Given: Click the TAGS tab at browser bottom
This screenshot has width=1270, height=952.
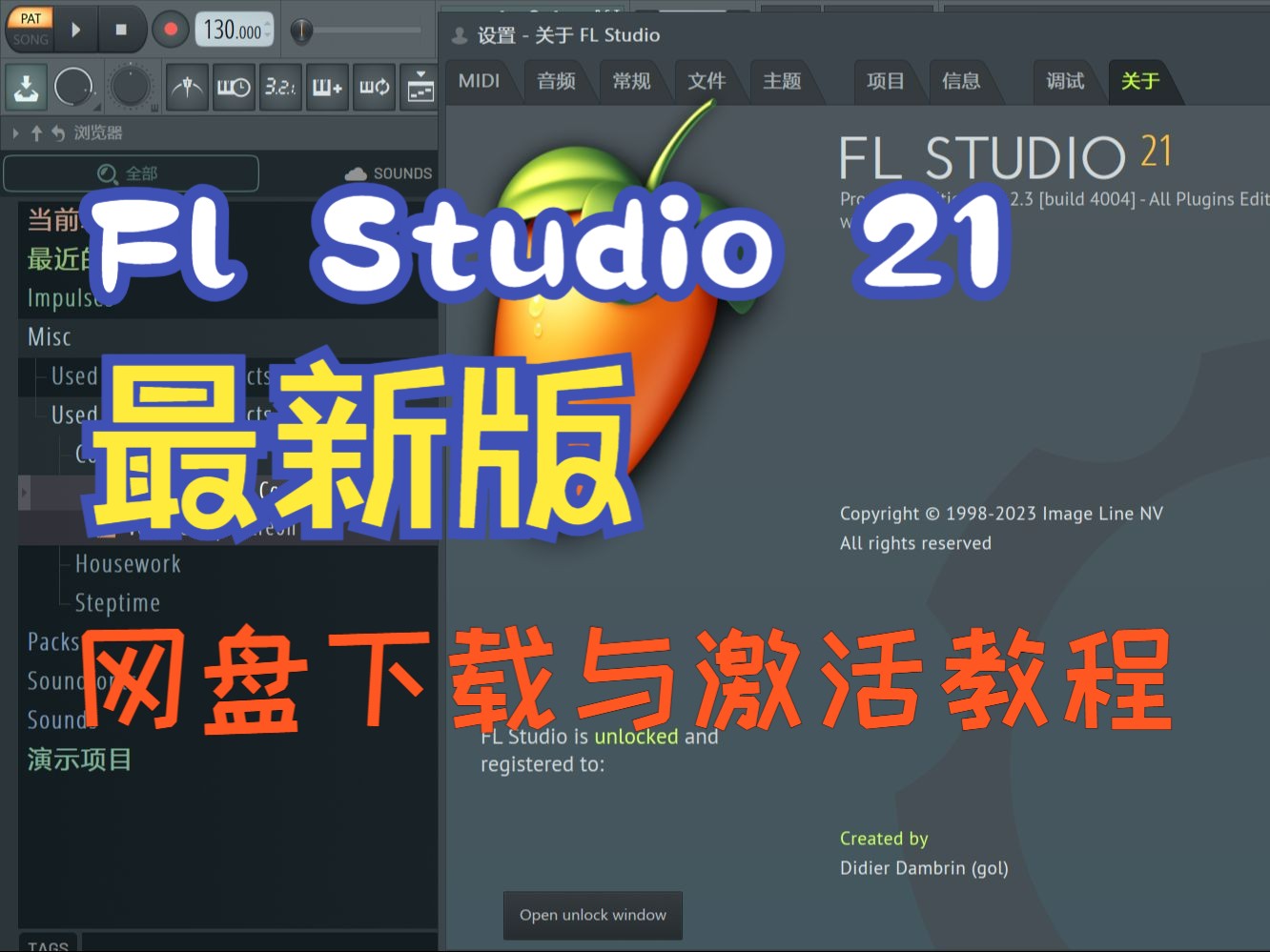Looking at the screenshot, I should coord(48,943).
